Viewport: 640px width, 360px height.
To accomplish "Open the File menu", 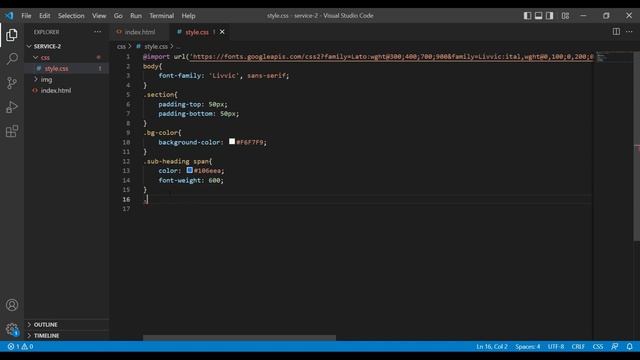I will [26, 16].
